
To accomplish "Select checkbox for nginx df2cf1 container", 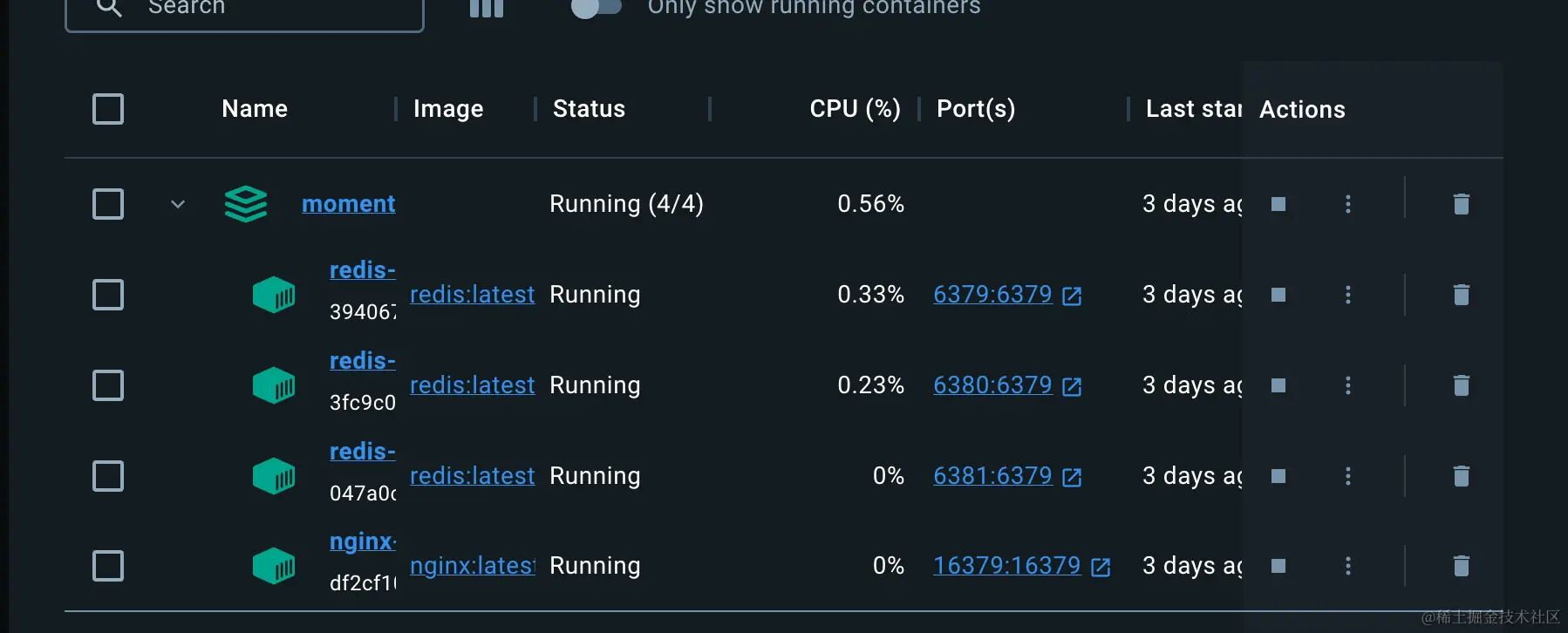I will (108, 566).
